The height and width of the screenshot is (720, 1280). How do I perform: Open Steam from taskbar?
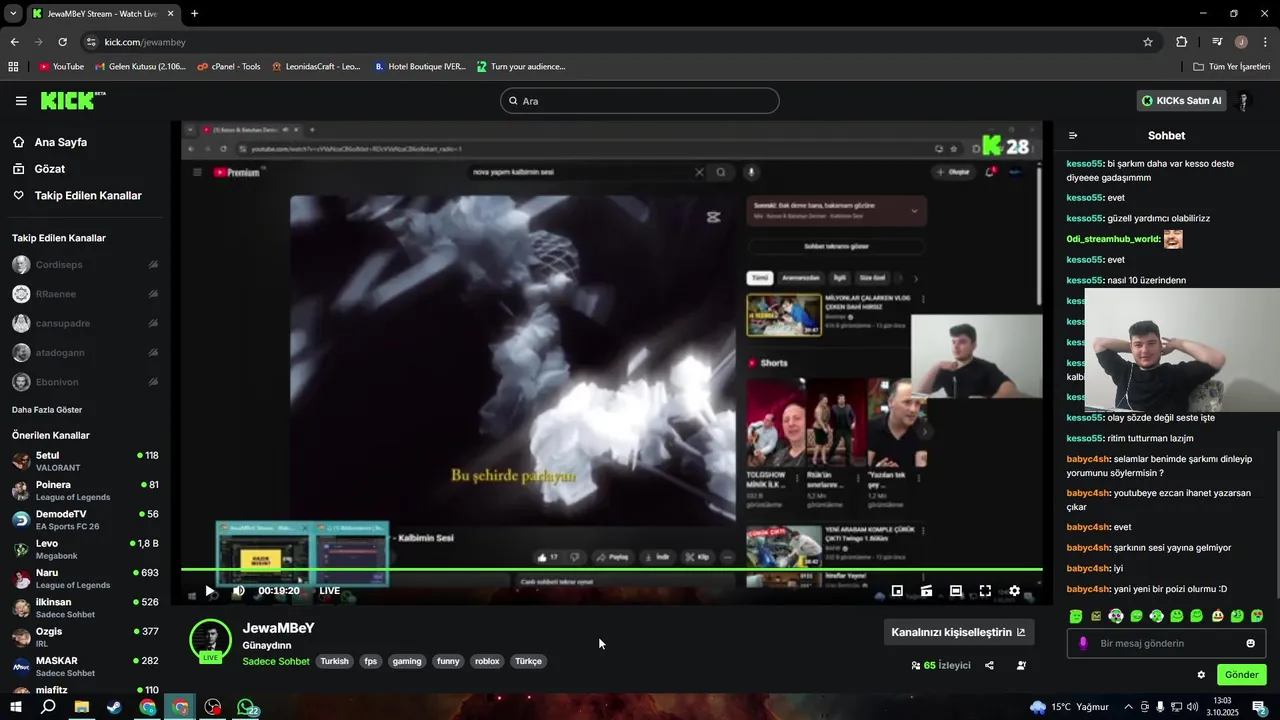coord(114,707)
